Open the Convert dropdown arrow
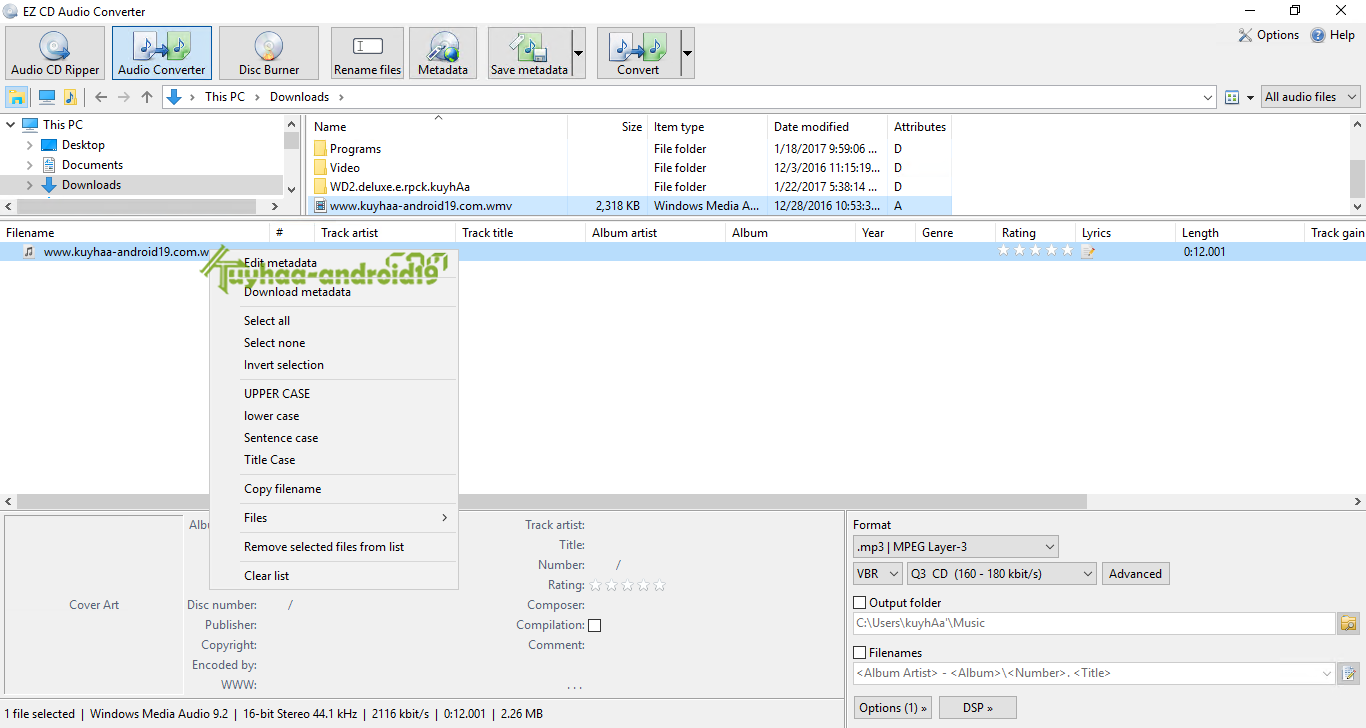This screenshot has width=1366, height=728. click(x=687, y=53)
